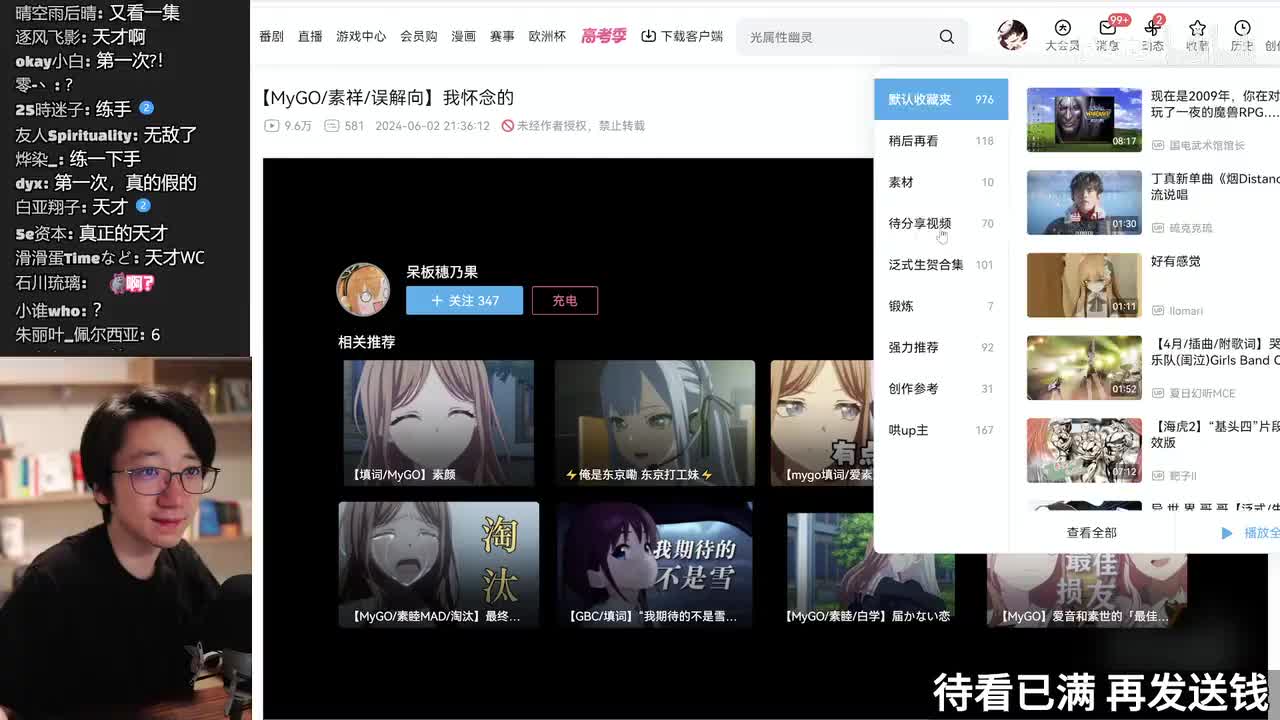
Task: Click the 9.6万 play count
Action: point(288,126)
